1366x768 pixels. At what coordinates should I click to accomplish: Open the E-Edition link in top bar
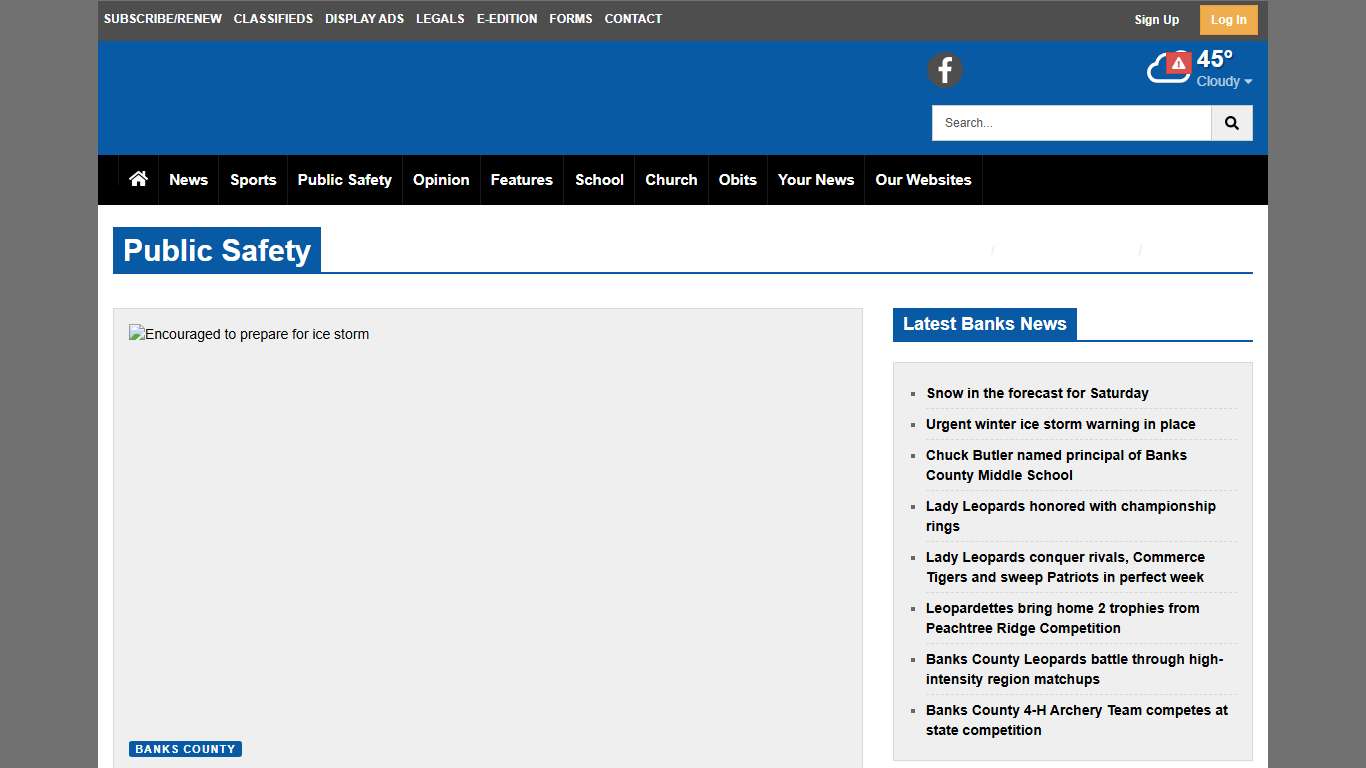pos(507,19)
